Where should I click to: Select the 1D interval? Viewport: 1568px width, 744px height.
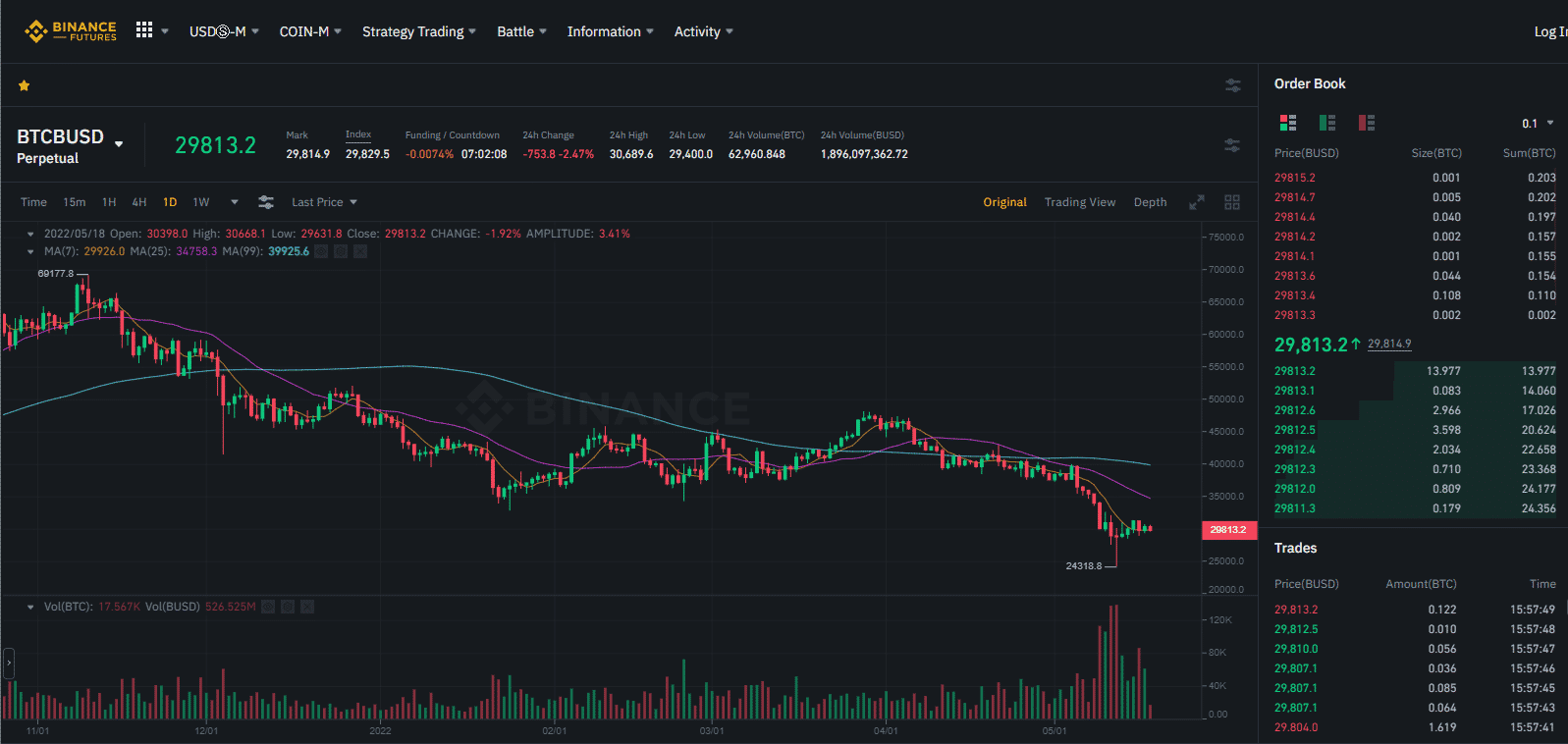pos(170,202)
